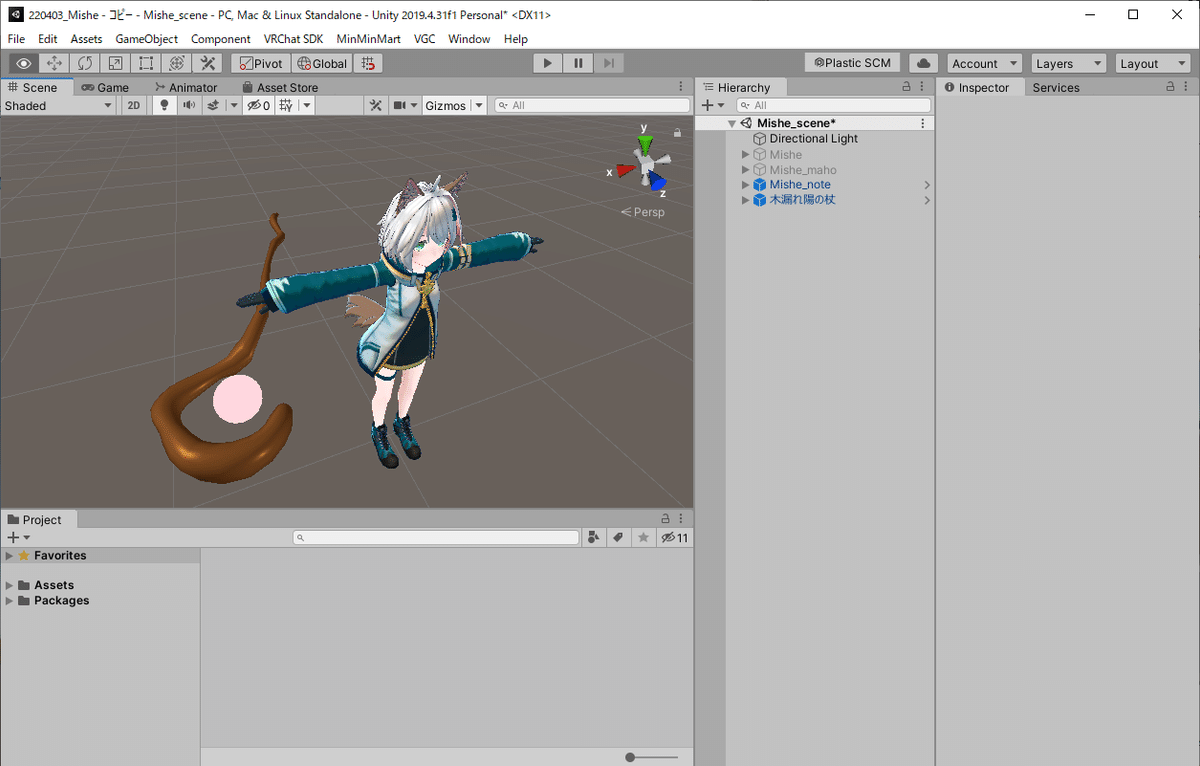Click the Pause button
The height and width of the screenshot is (766, 1200).
tap(578, 63)
